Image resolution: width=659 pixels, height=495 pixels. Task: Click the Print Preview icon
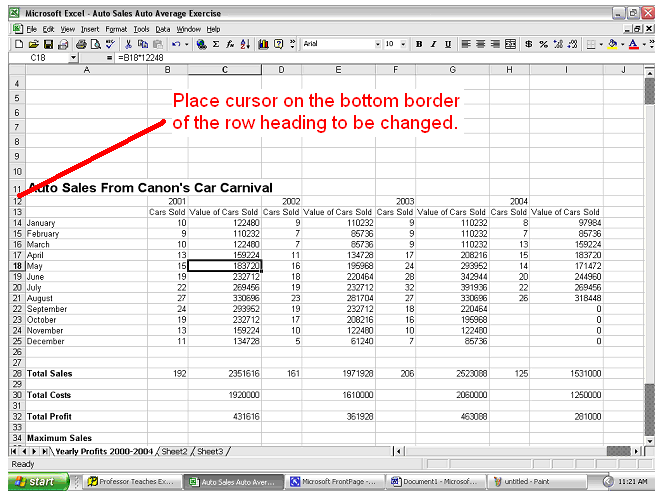point(94,44)
